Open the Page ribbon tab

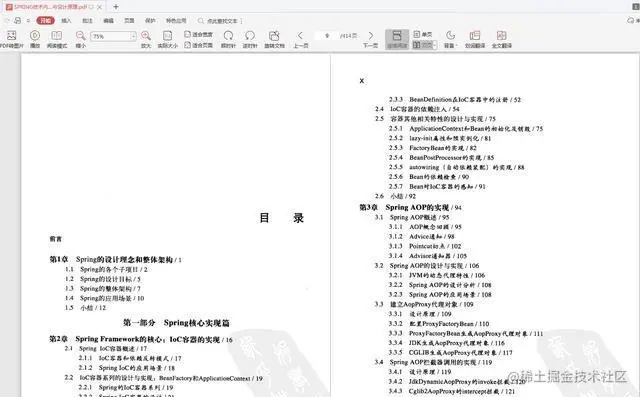tap(129, 20)
